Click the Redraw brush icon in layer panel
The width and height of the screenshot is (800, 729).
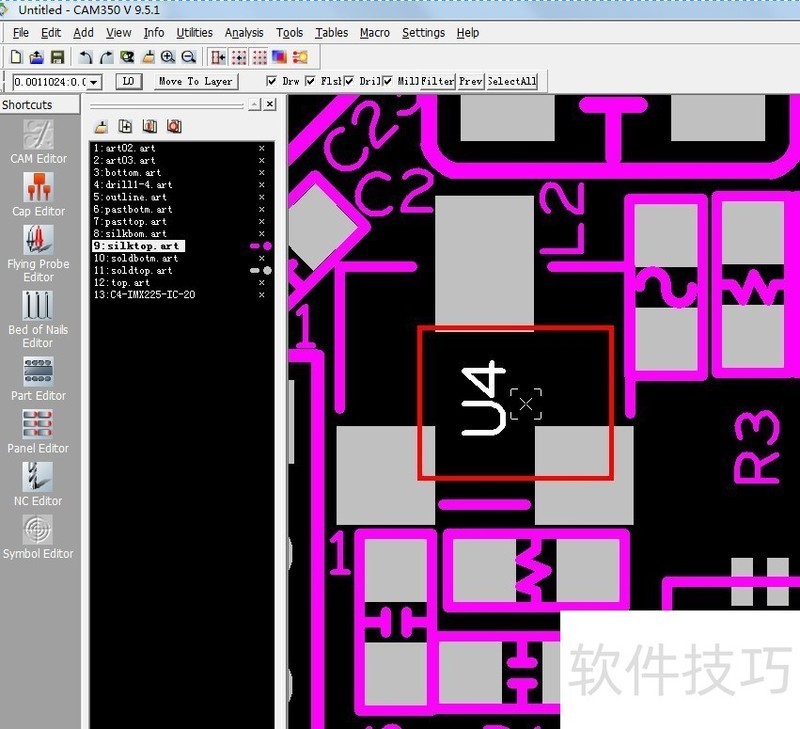102,127
